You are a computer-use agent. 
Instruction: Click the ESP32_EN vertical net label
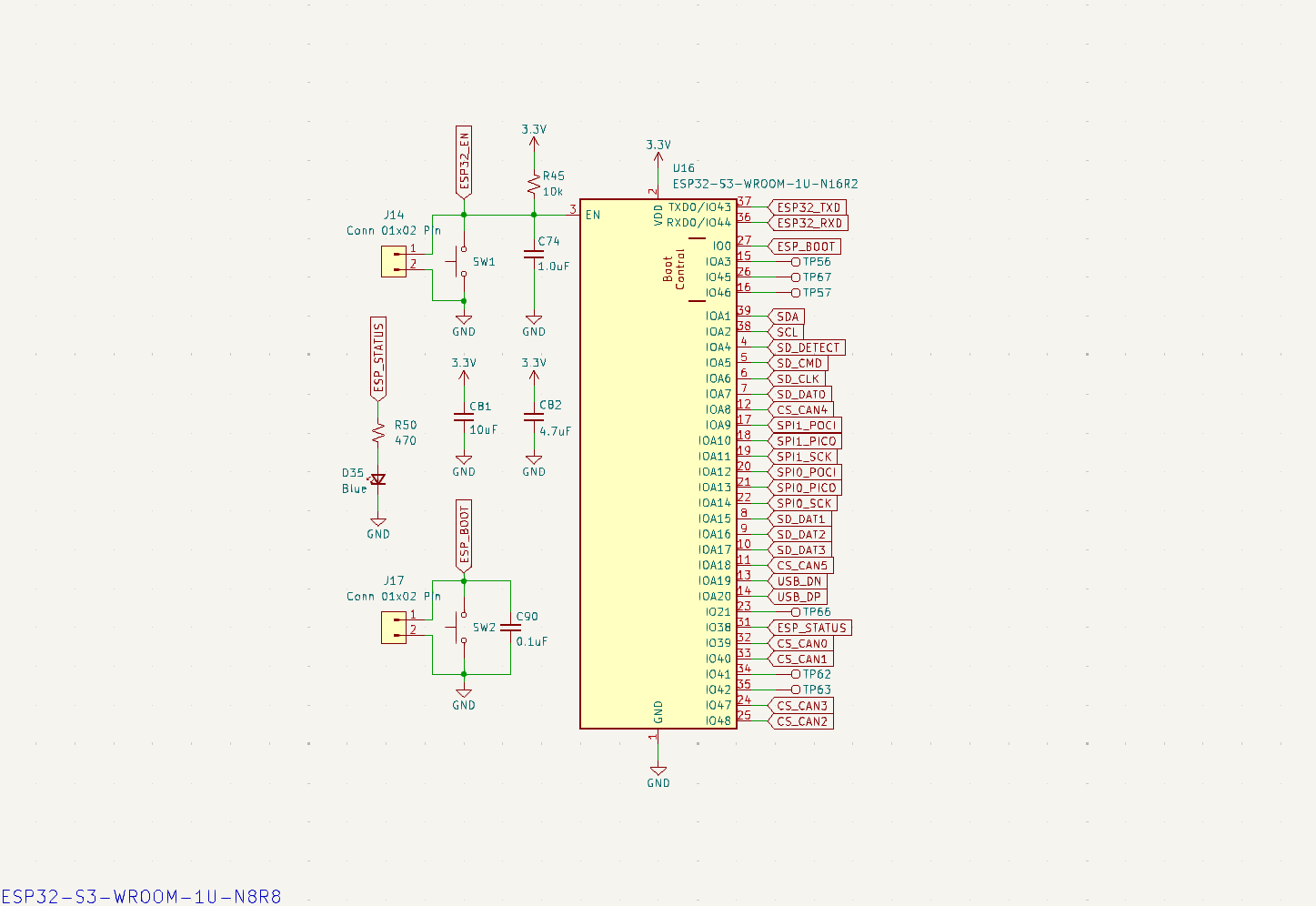click(464, 162)
